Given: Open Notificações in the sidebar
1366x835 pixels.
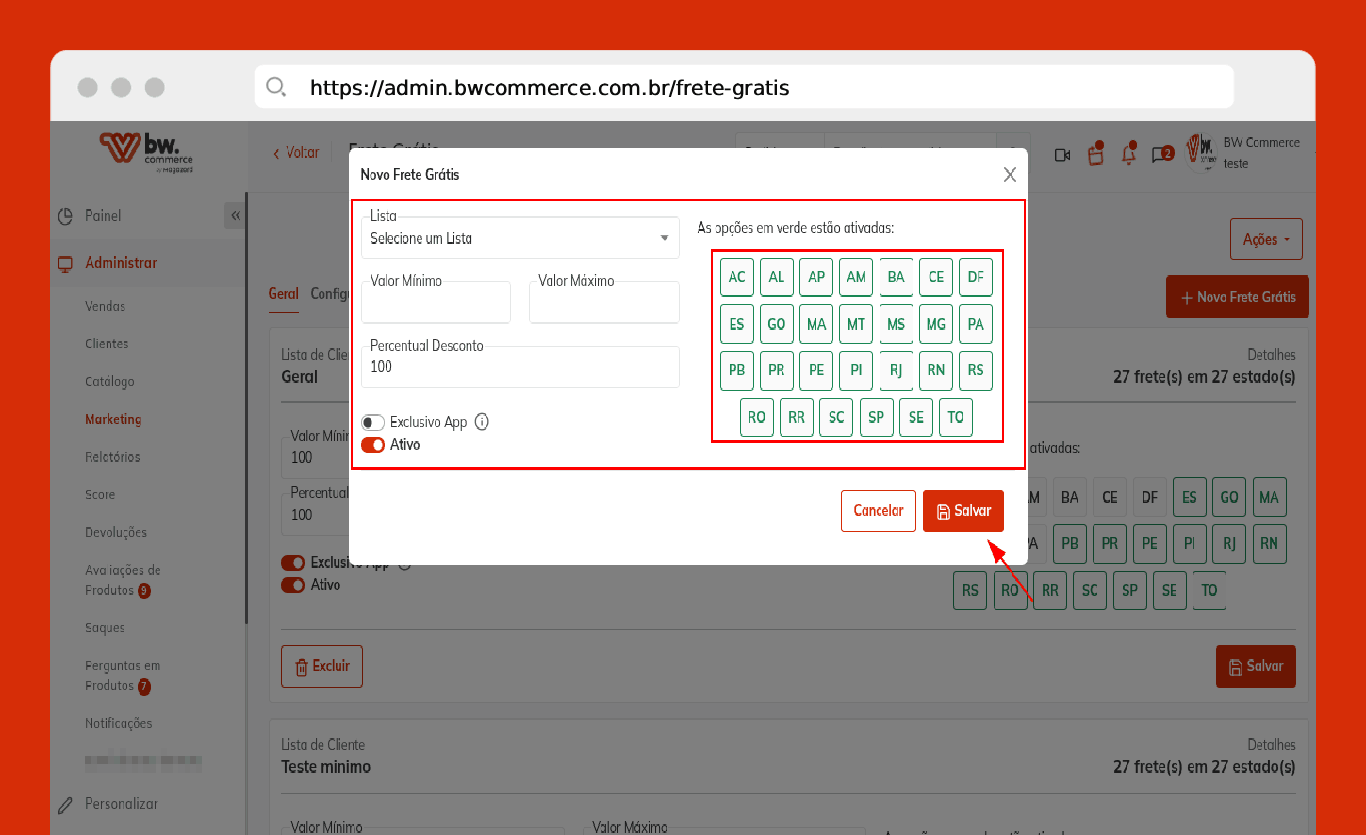Looking at the screenshot, I should [119, 723].
